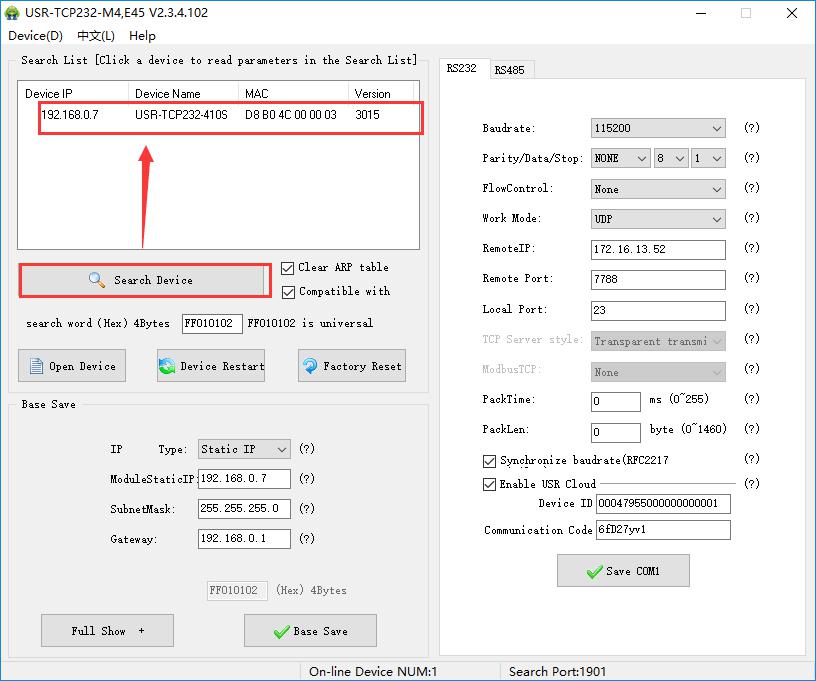816x681 pixels.
Task: Click the help mark next to IP Type
Action: (x=307, y=449)
